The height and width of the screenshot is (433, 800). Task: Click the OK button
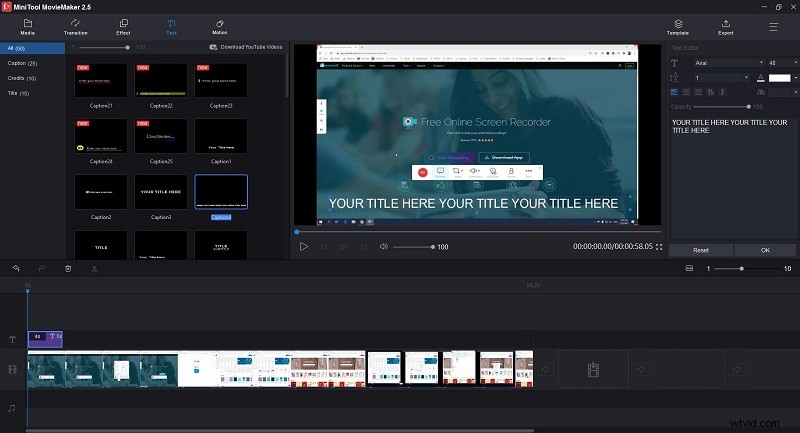(x=765, y=250)
